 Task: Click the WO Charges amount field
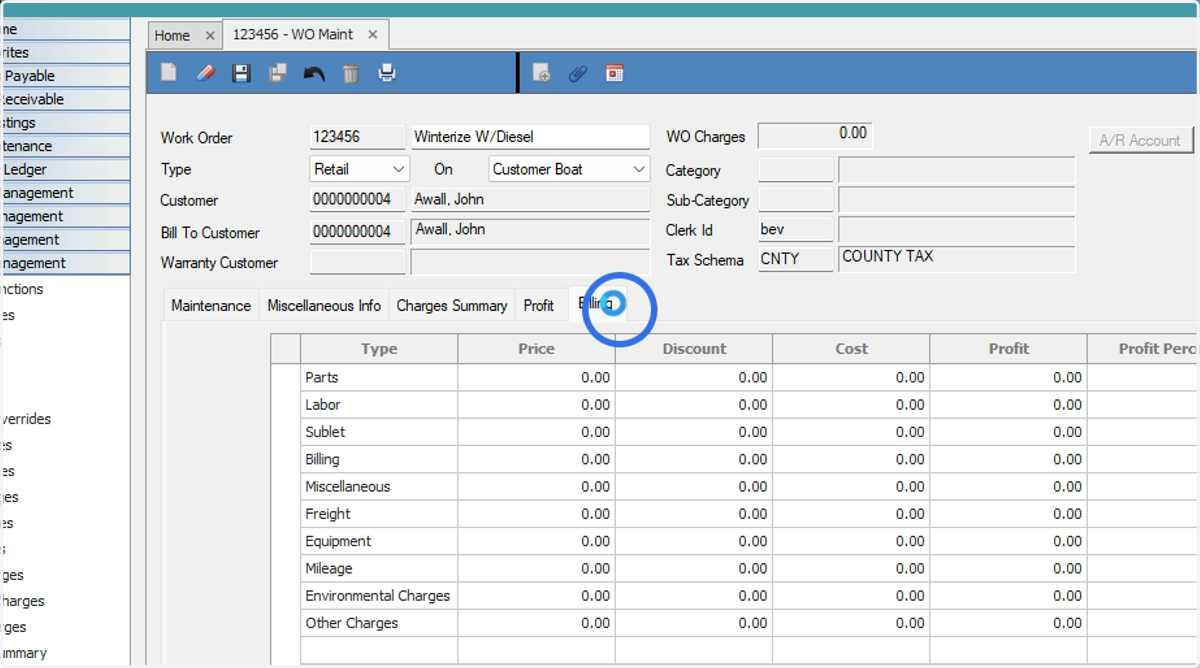point(814,135)
